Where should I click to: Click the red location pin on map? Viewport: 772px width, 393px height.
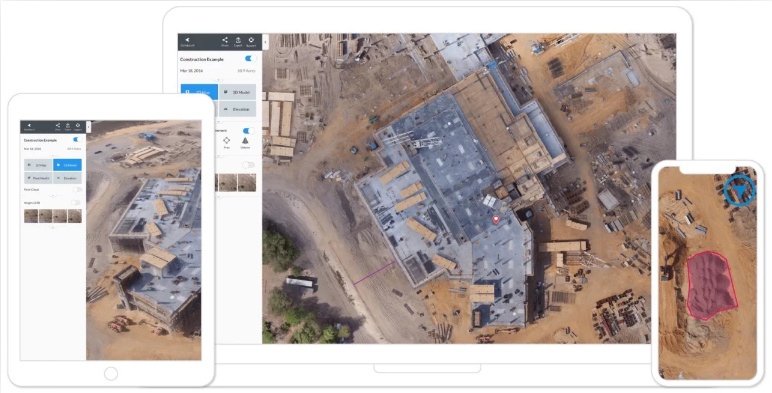[x=496, y=220]
